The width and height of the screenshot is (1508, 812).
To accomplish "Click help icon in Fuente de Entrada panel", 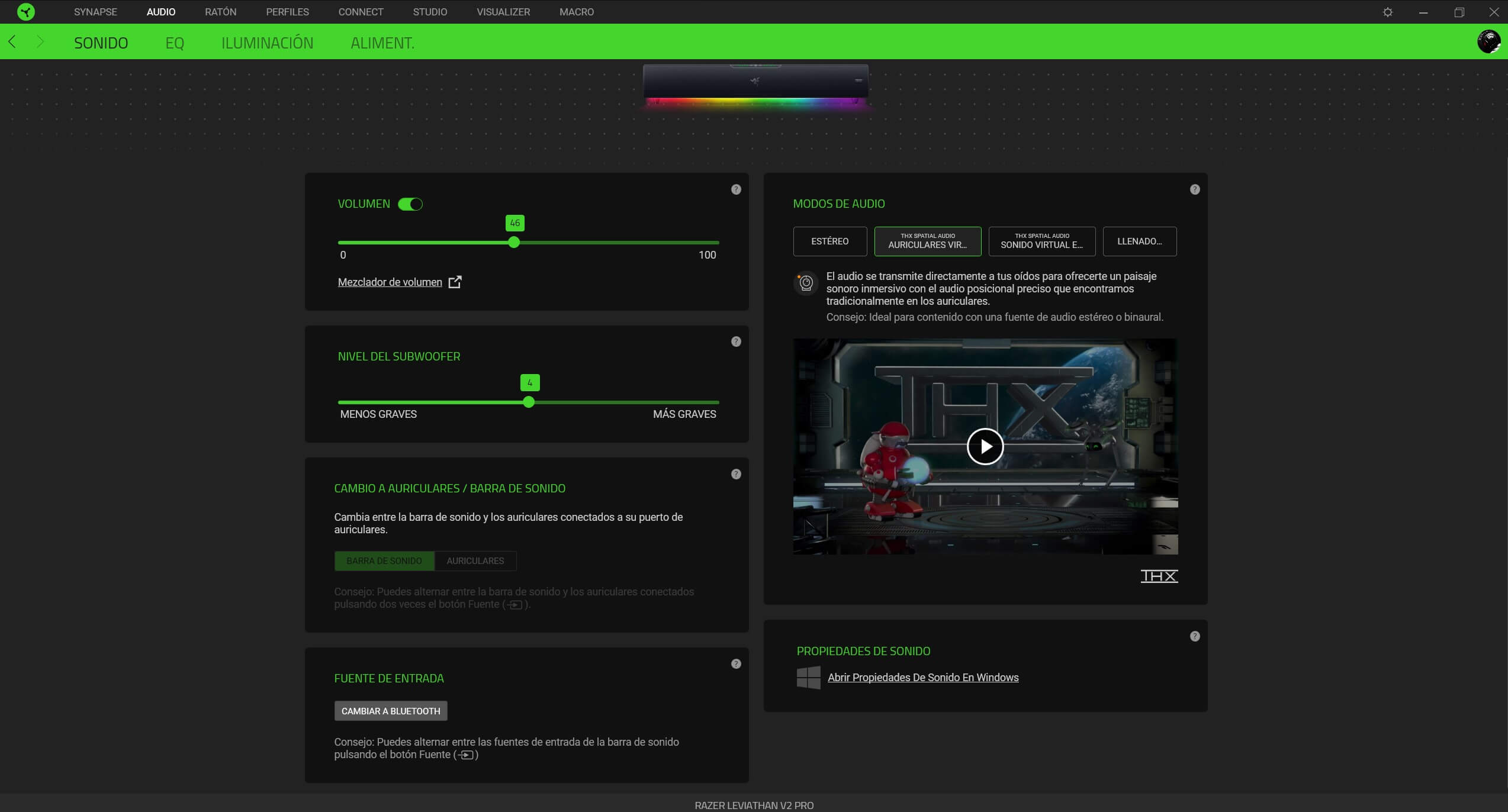I will click(x=736, y=664).
